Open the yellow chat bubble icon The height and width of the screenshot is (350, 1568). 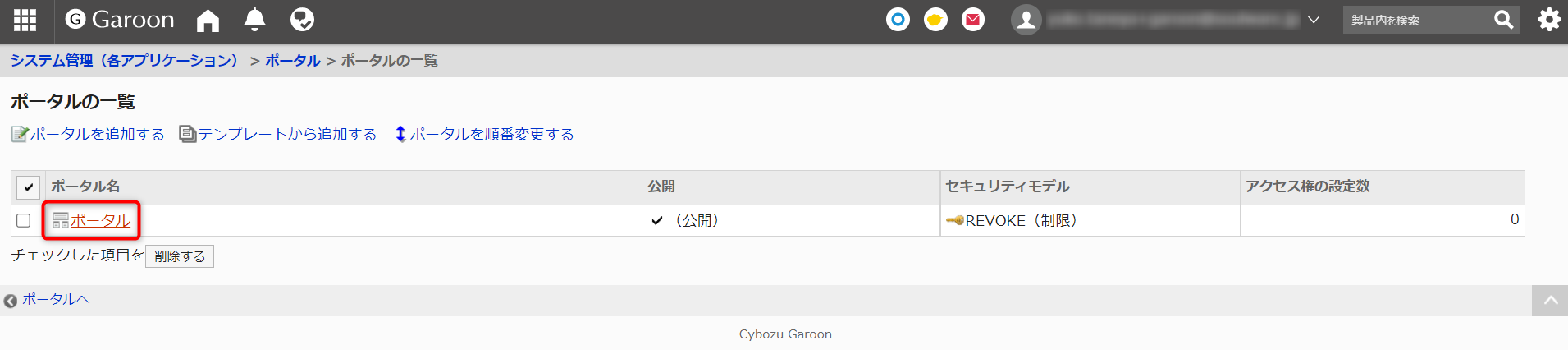coord(935,20)
